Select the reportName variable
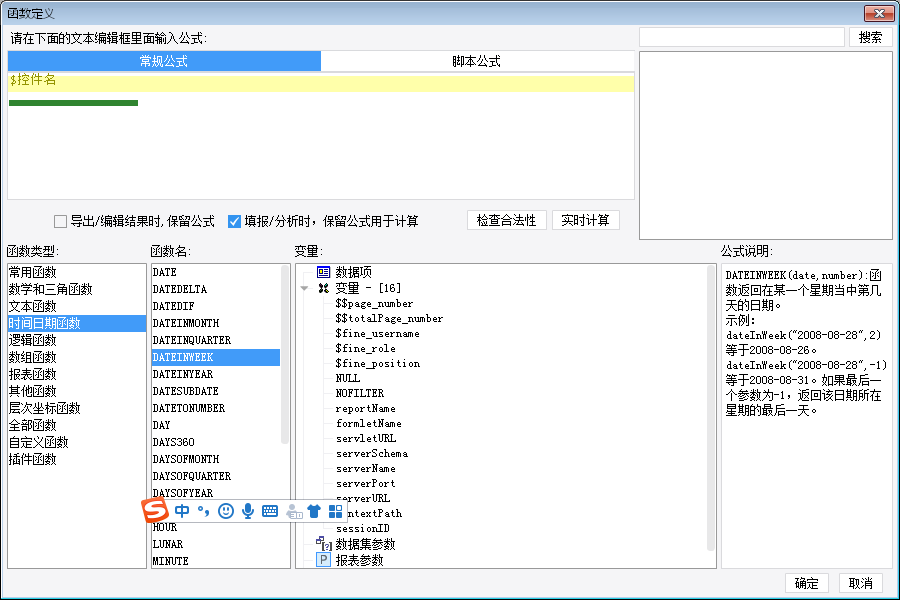The image size is (900, 600). (x=366, y=409)
